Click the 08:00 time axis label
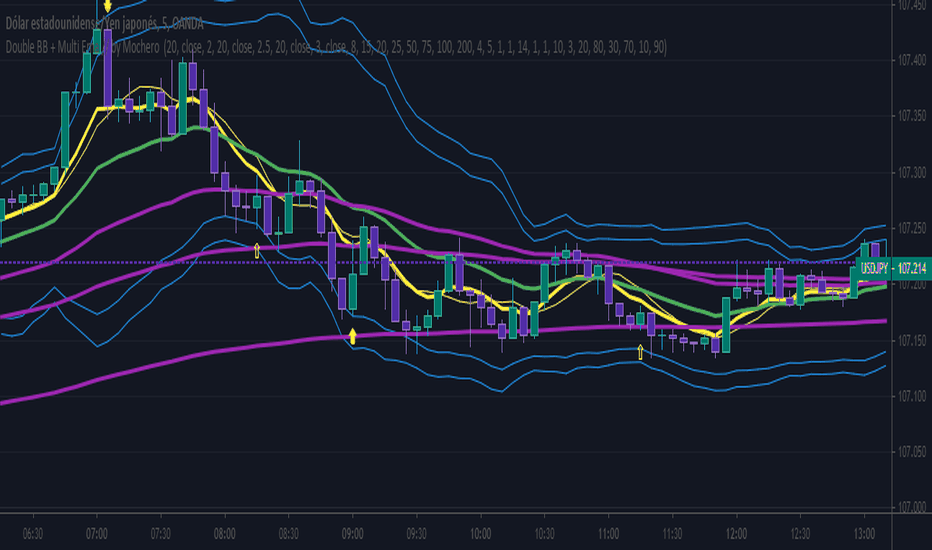 [225, 533]
